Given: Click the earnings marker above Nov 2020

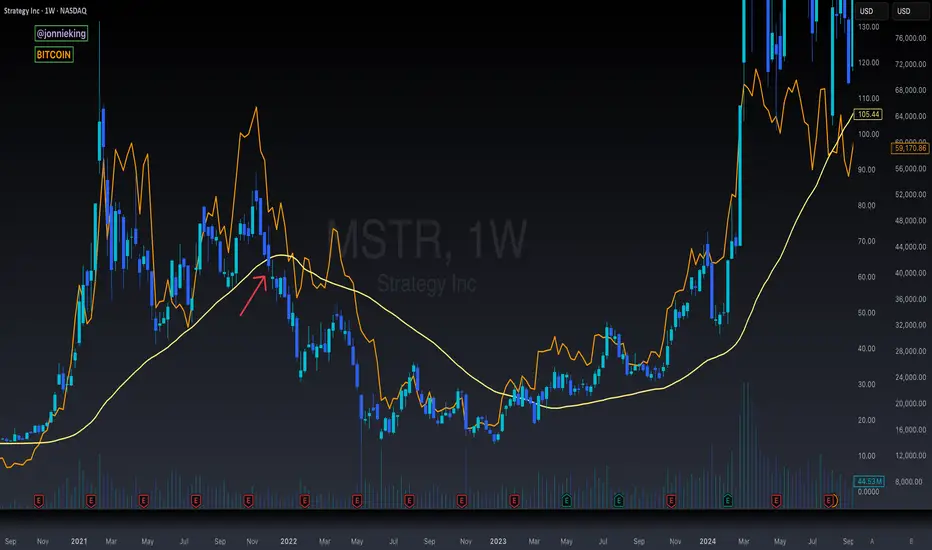Looking at the screenshot, I should [x=39, y=501].
